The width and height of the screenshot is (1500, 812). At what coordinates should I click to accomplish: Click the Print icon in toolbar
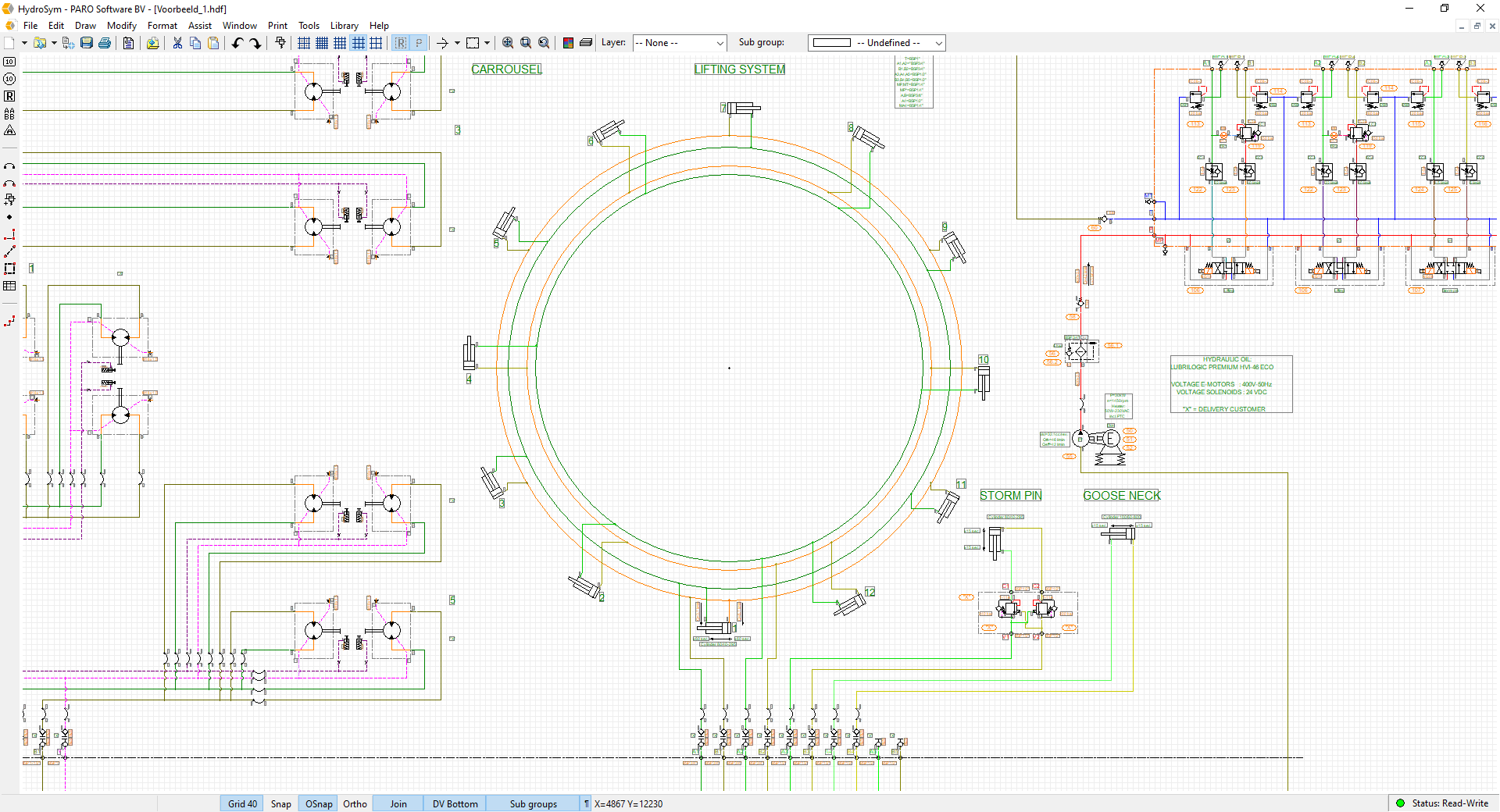coord(105,43)
